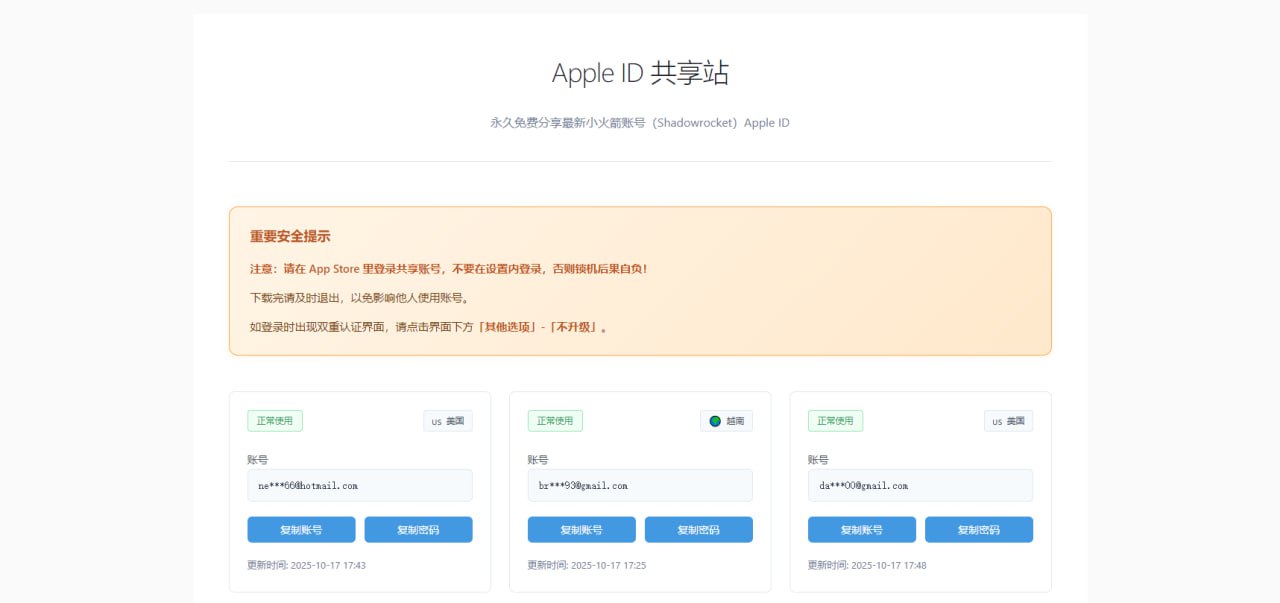Copy the password for br***93@gmail.com

[698, 529]
